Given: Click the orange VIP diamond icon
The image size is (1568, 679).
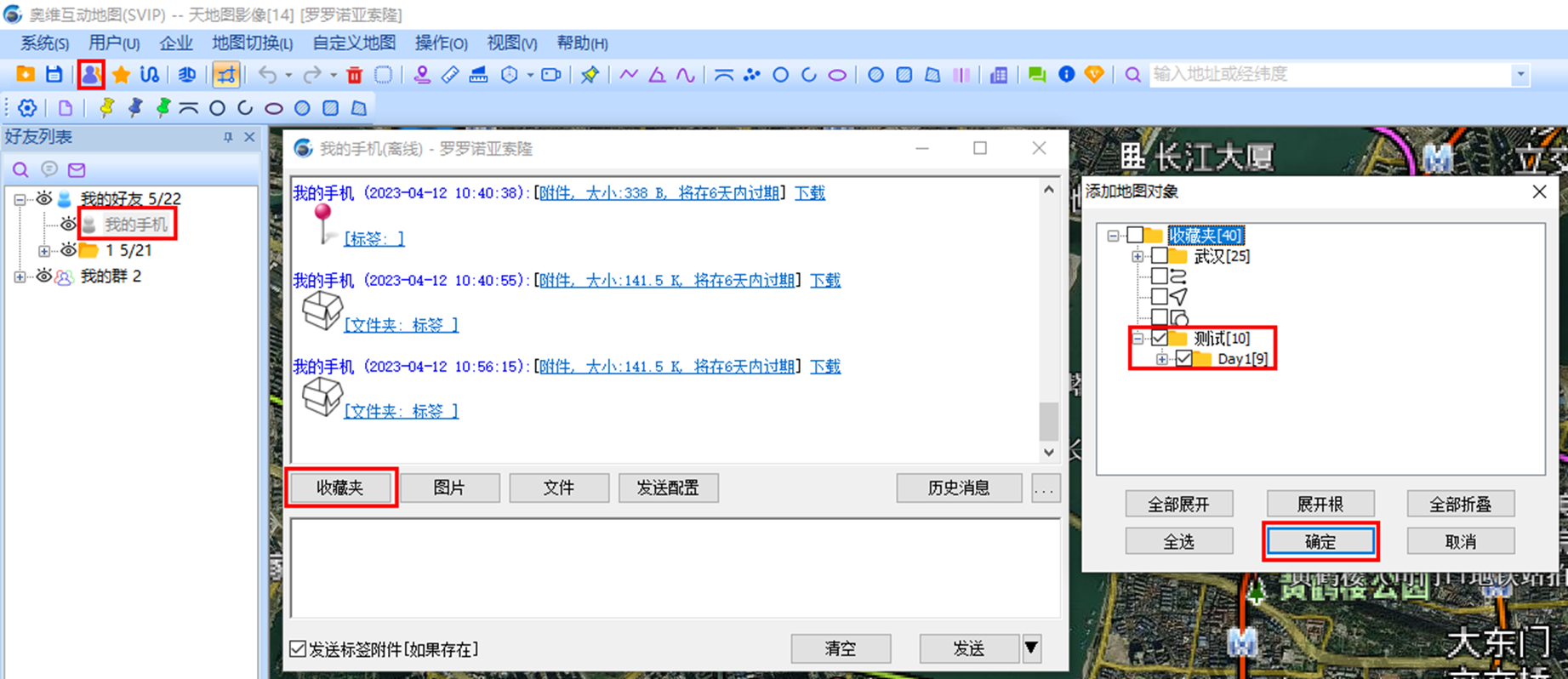Looking at the screenshot, I should [1094, 75].
